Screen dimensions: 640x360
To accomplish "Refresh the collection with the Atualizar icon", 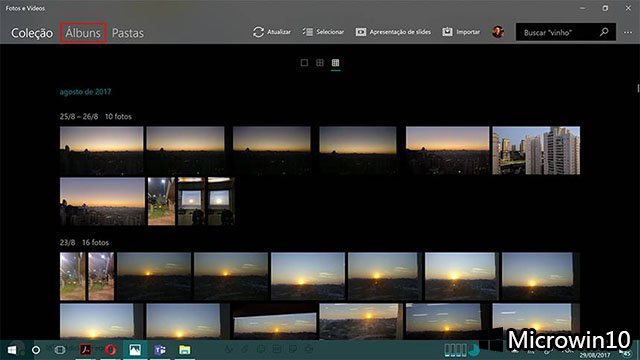I will pos(258,32).
